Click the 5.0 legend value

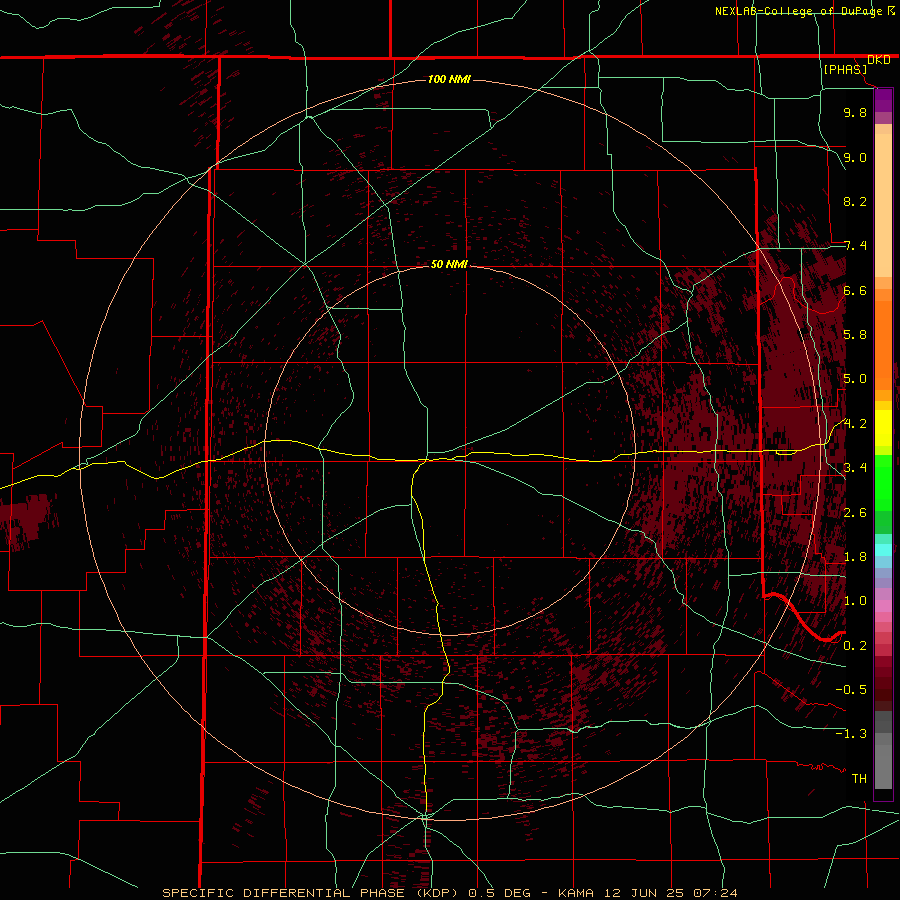(855, 379)
